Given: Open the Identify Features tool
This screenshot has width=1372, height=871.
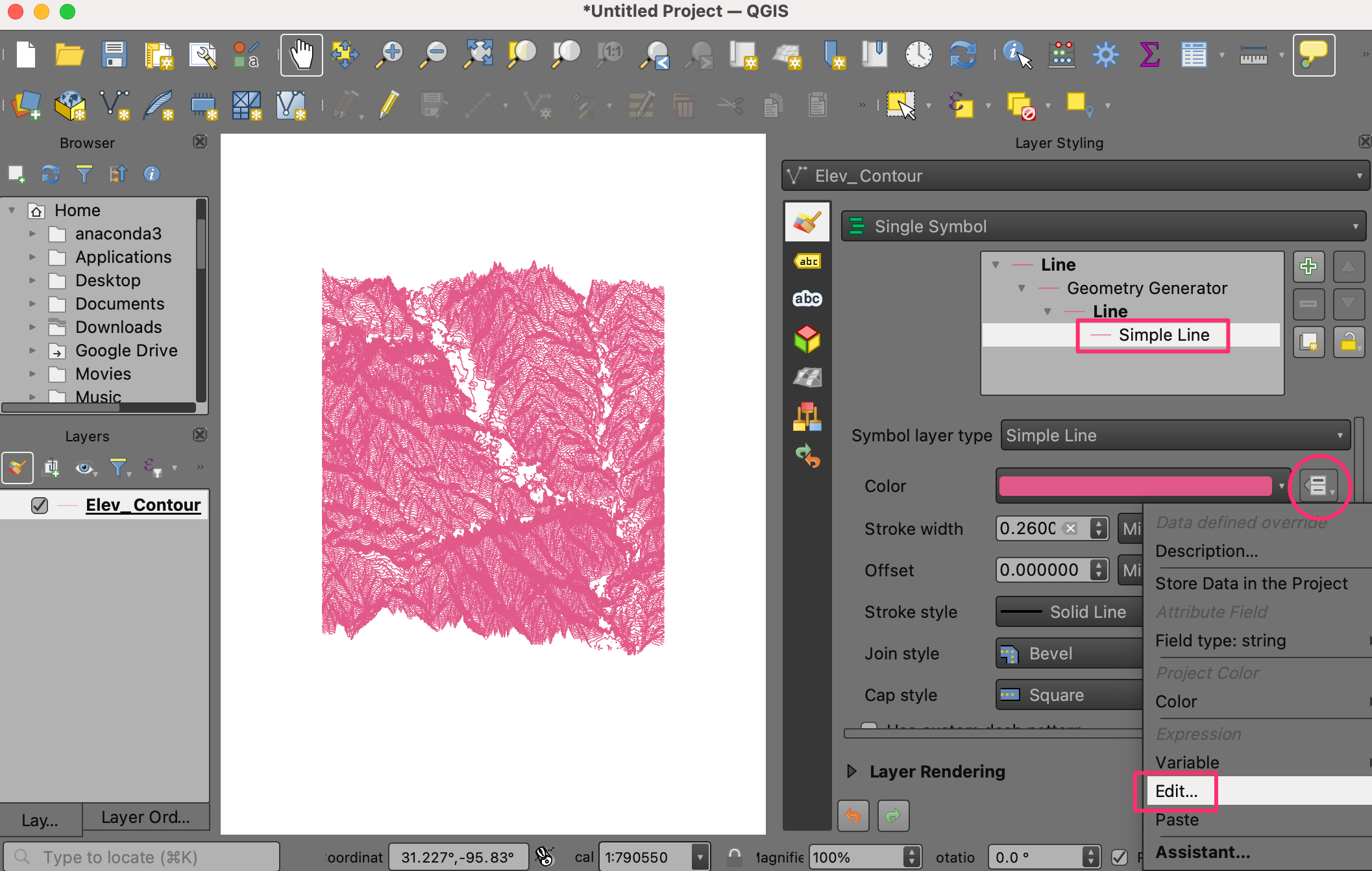Looking at the screenshot, I should [1016, 55].
